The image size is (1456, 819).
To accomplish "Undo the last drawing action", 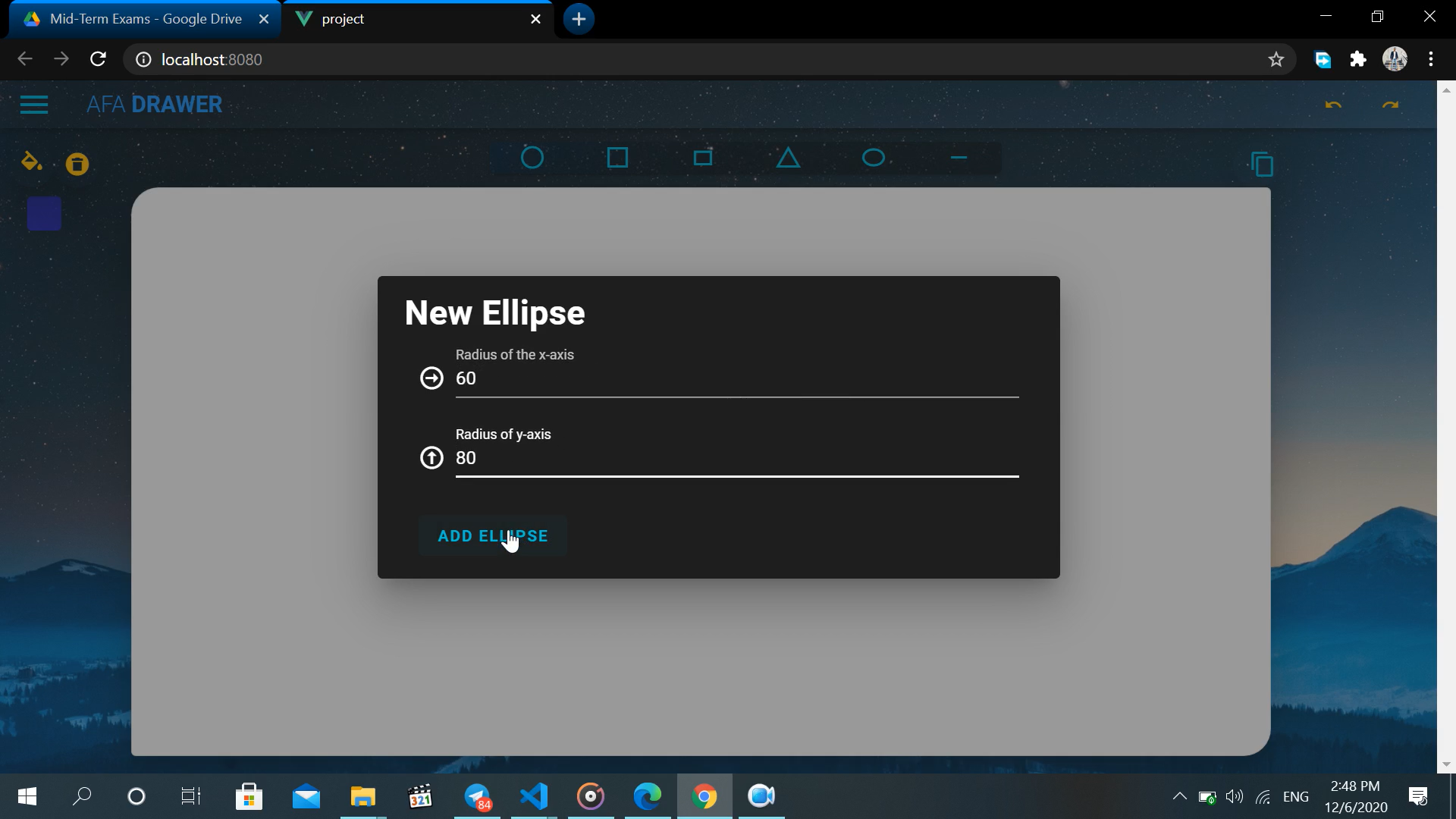I will 1333,105.
